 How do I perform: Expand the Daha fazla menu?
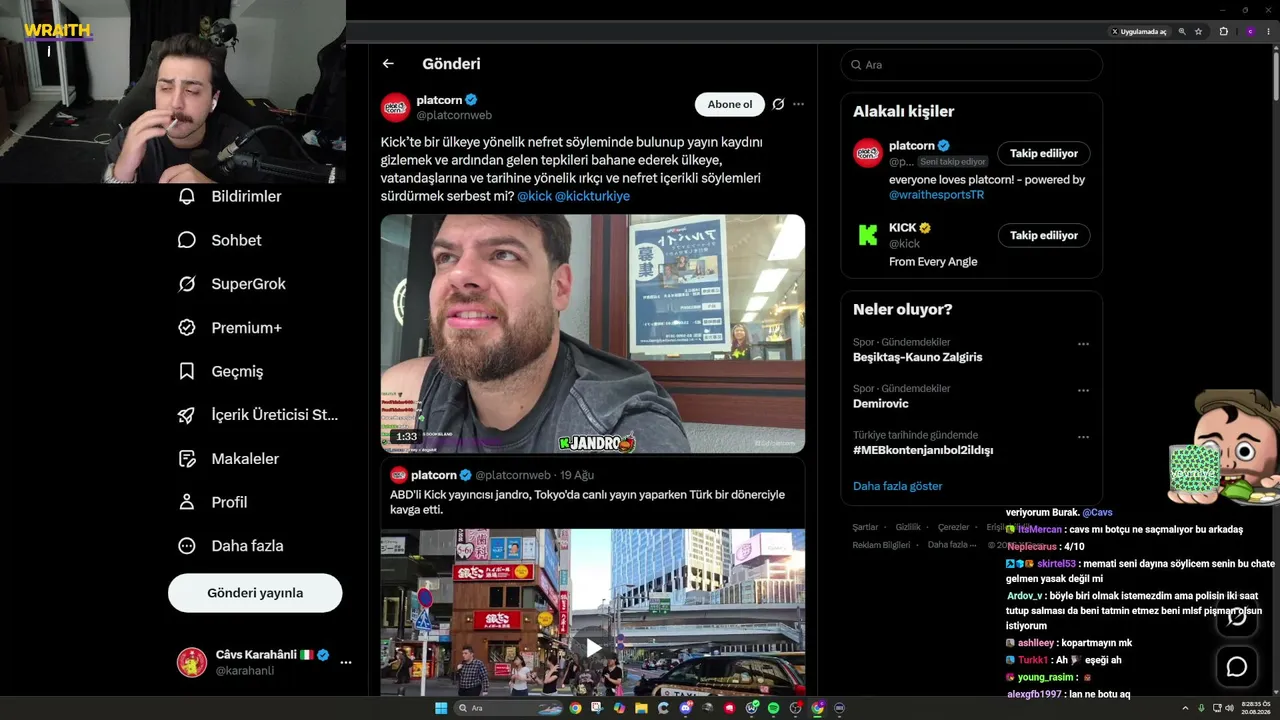tap(232, 546)
